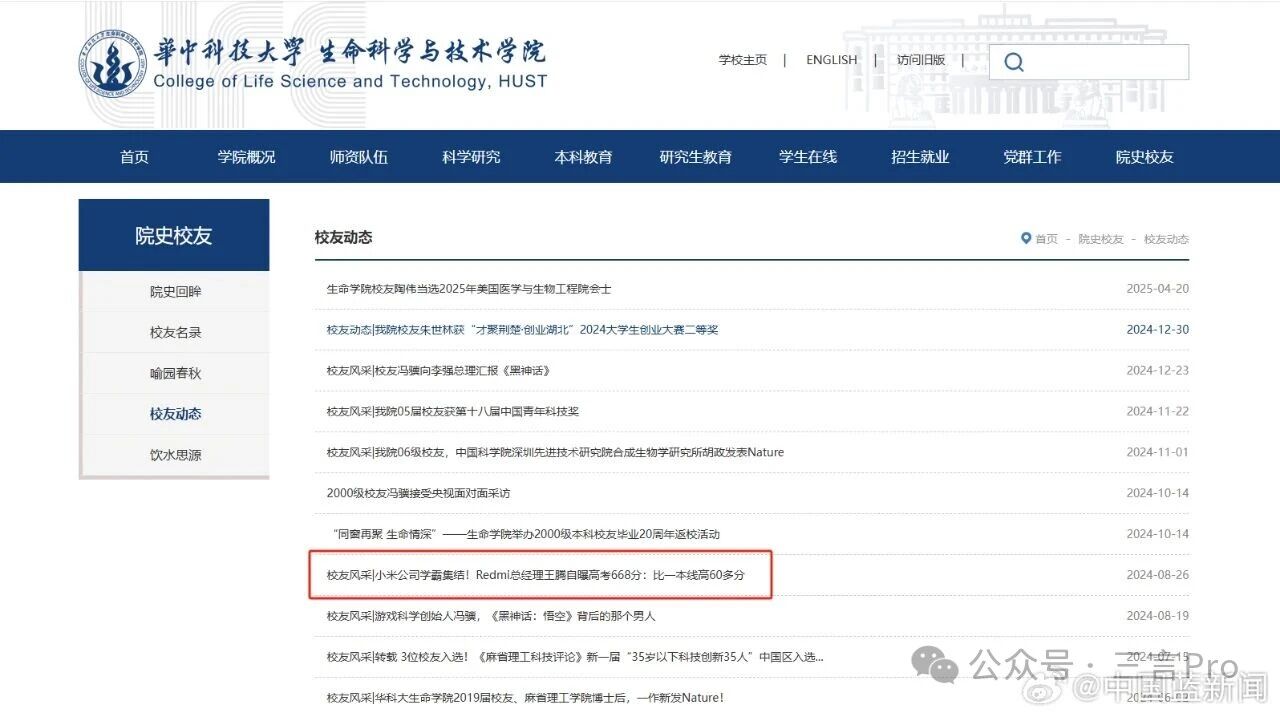Open article about Redmi总经理王腾高考668分
Viewport: 1280px width, 717px height.
coord(536,575)
